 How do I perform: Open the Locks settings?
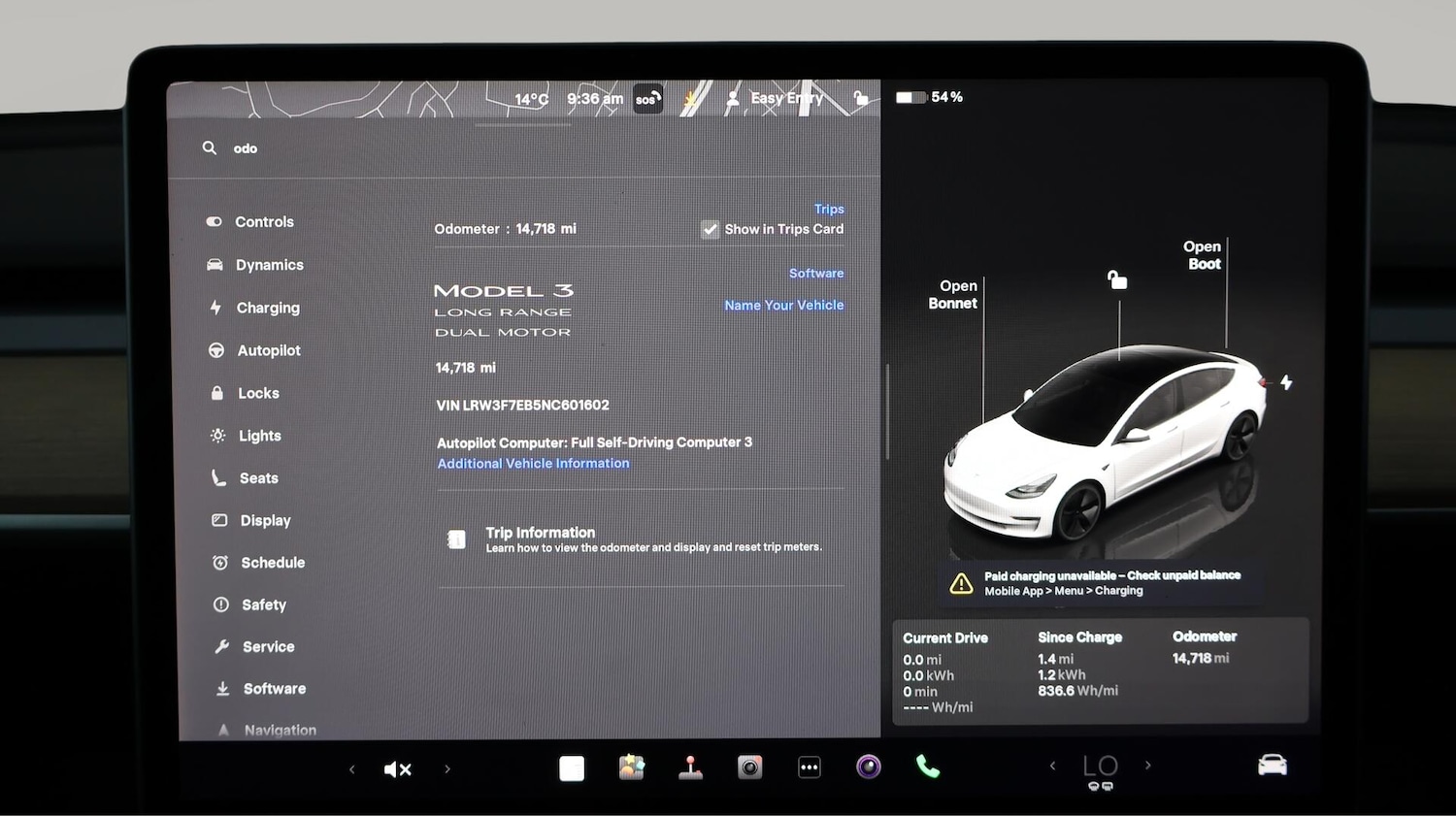[x=245, y=393]
